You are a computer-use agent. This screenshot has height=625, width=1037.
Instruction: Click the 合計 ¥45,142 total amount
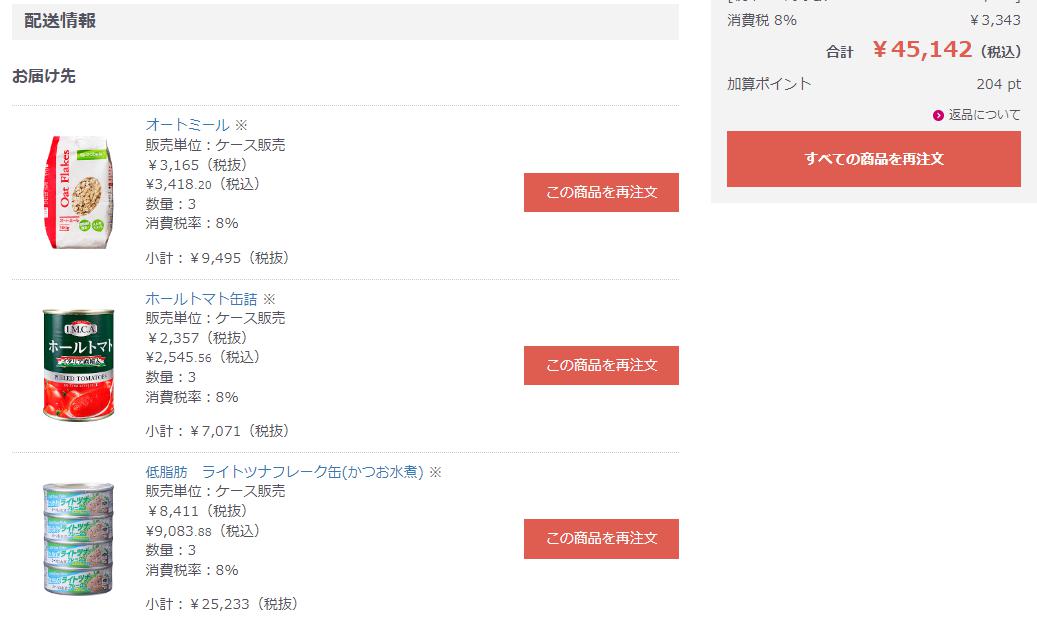pyautogui.click(x=923, y=50)
